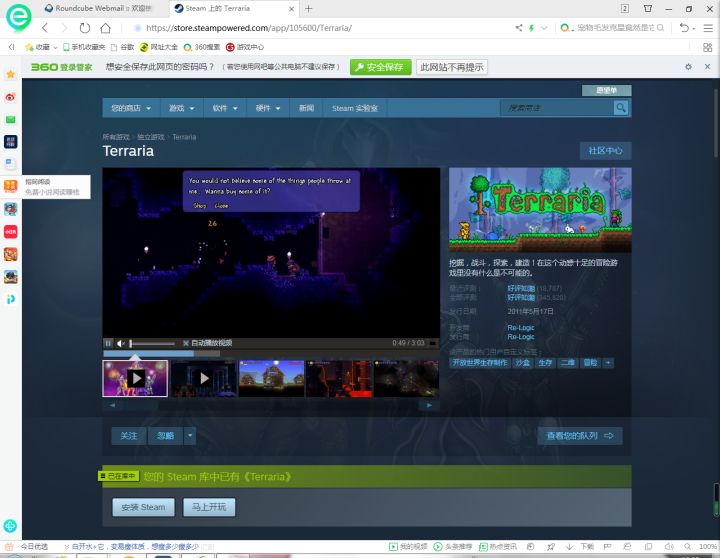720x558 pixels.
Task: Open the browser hamburger menu
Action: [708, 28]
